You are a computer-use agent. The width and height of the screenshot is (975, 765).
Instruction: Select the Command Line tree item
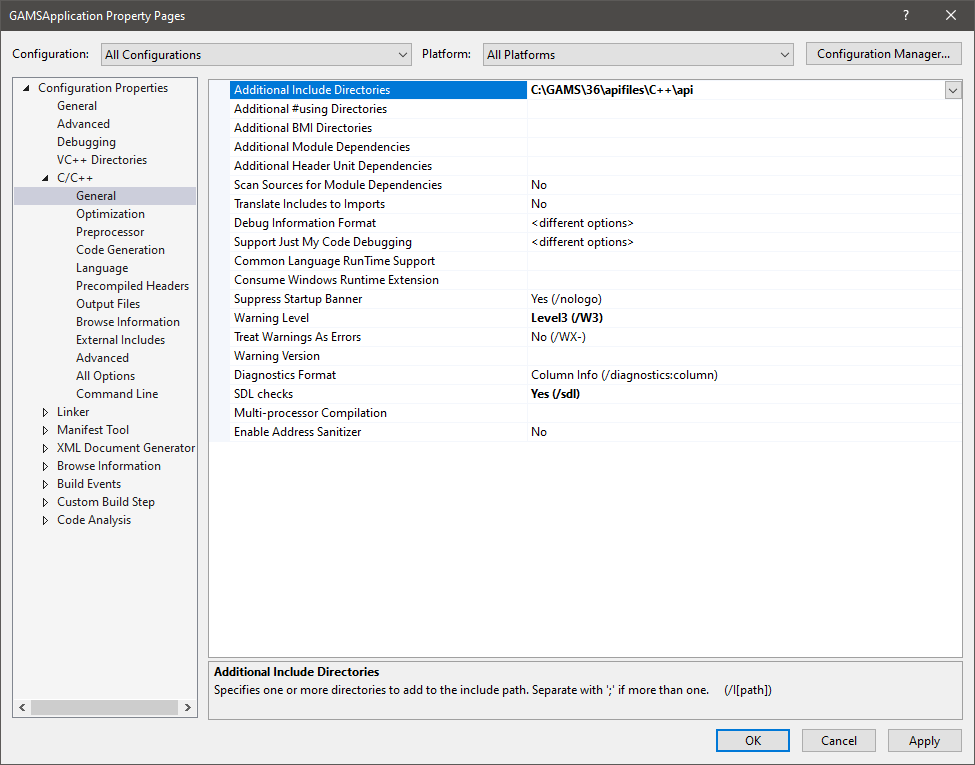coord(117,394)
